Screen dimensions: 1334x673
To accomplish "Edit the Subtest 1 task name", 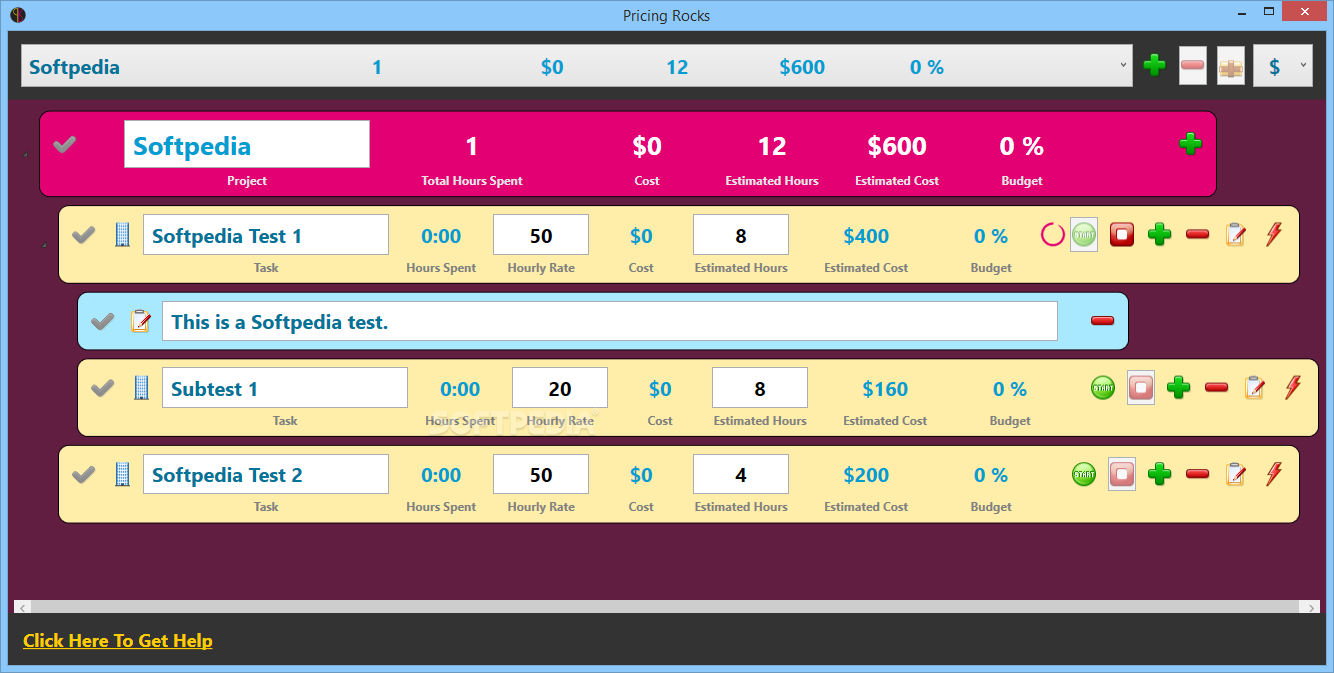I will [285, 388].
